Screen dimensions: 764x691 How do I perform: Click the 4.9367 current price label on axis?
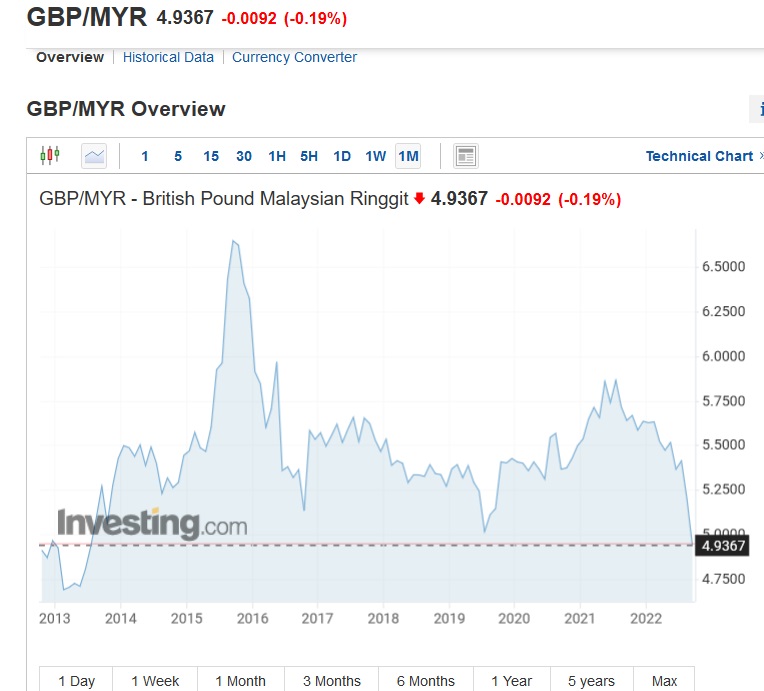click(x=723, y=545)
